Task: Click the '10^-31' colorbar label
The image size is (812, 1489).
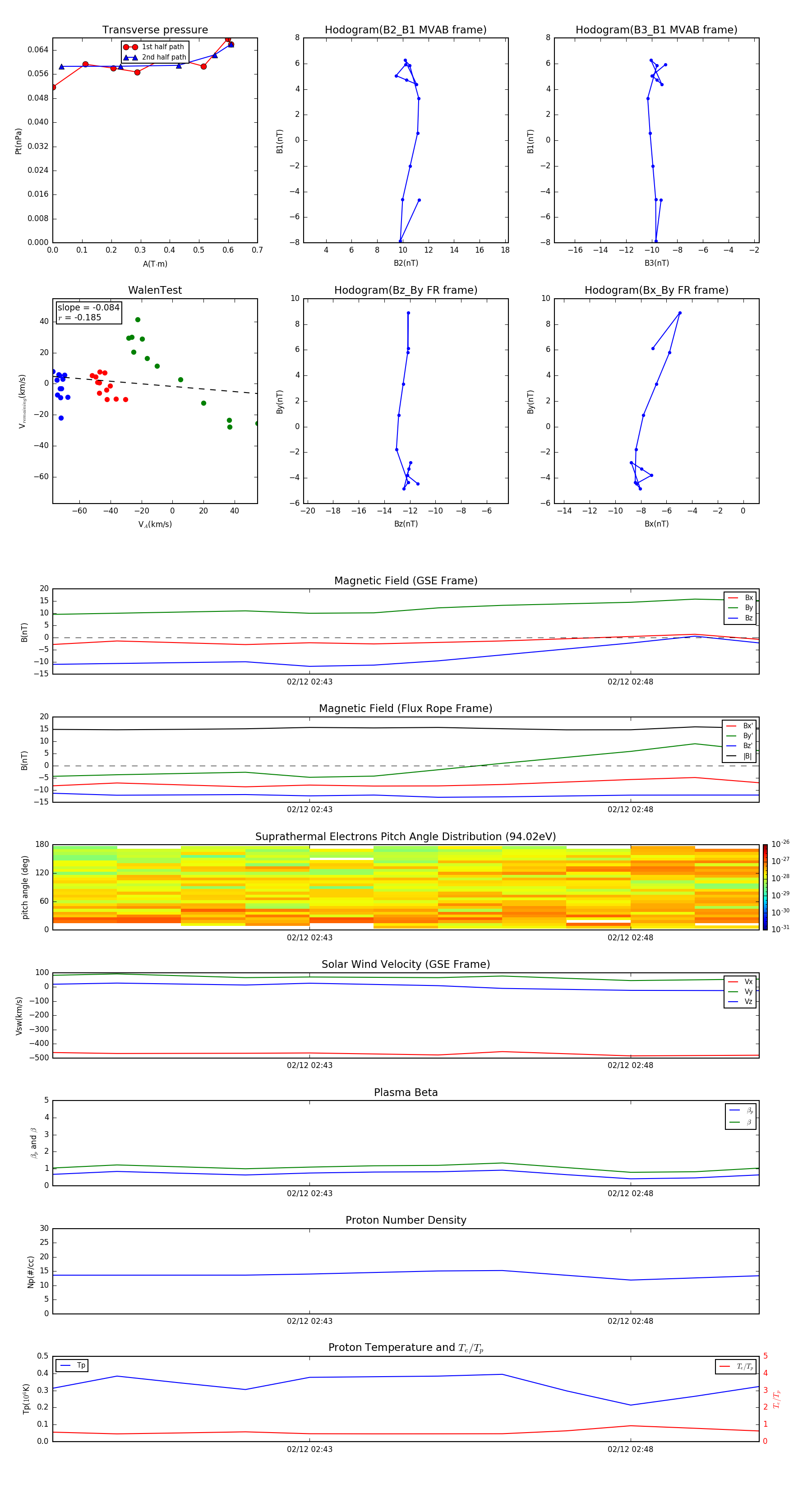Action: [x=780, y=929]
